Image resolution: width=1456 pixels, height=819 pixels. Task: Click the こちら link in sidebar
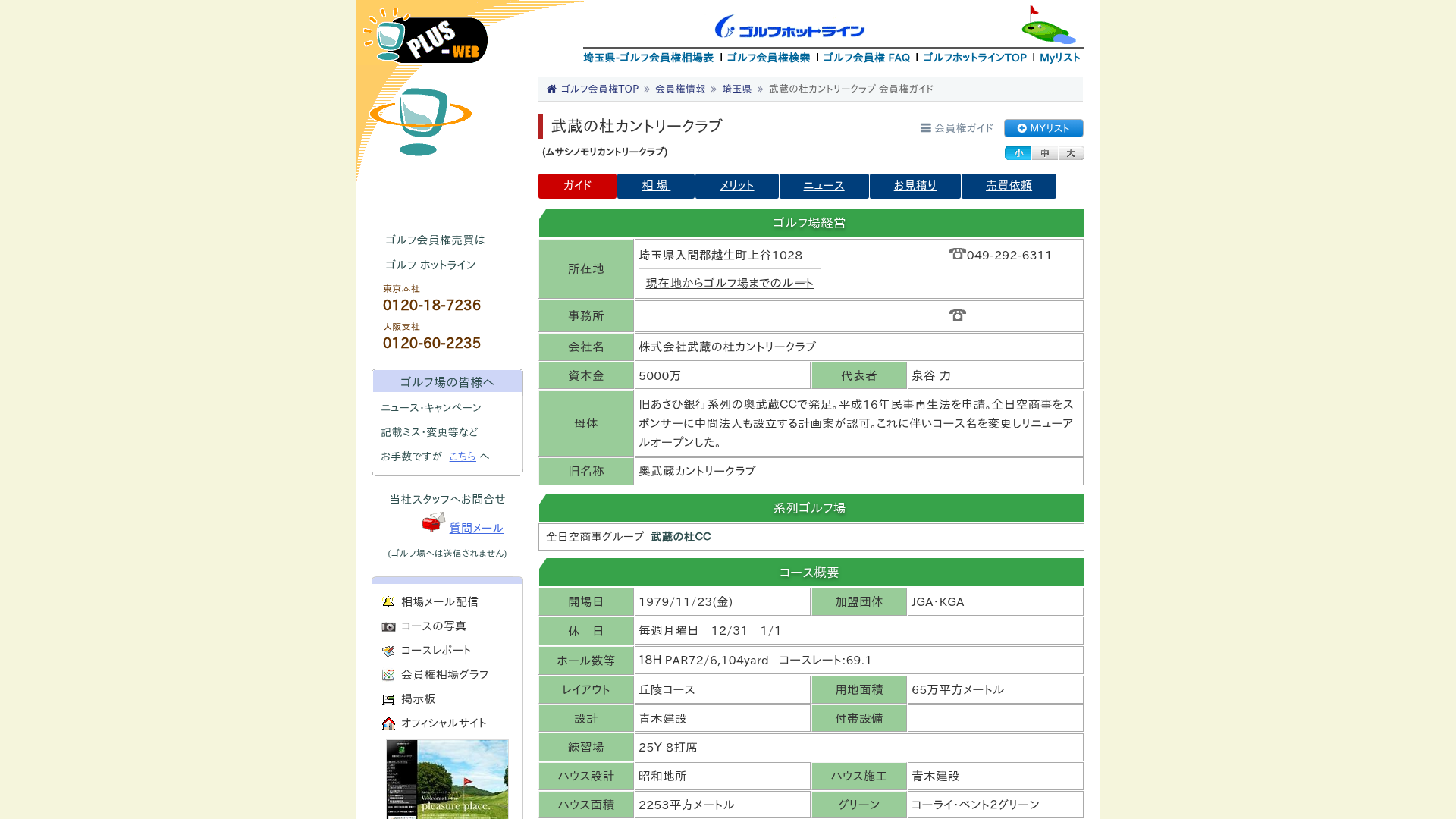[x=463, y=457]
